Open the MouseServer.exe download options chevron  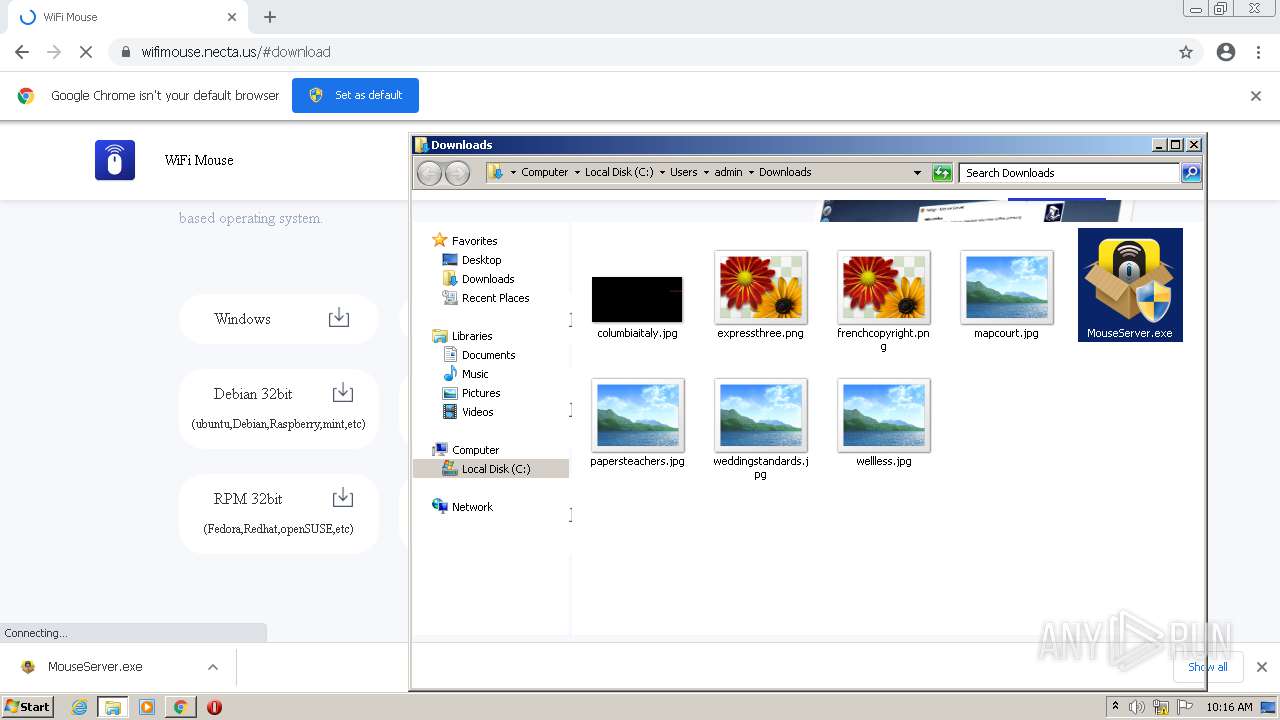pos(212,667)
